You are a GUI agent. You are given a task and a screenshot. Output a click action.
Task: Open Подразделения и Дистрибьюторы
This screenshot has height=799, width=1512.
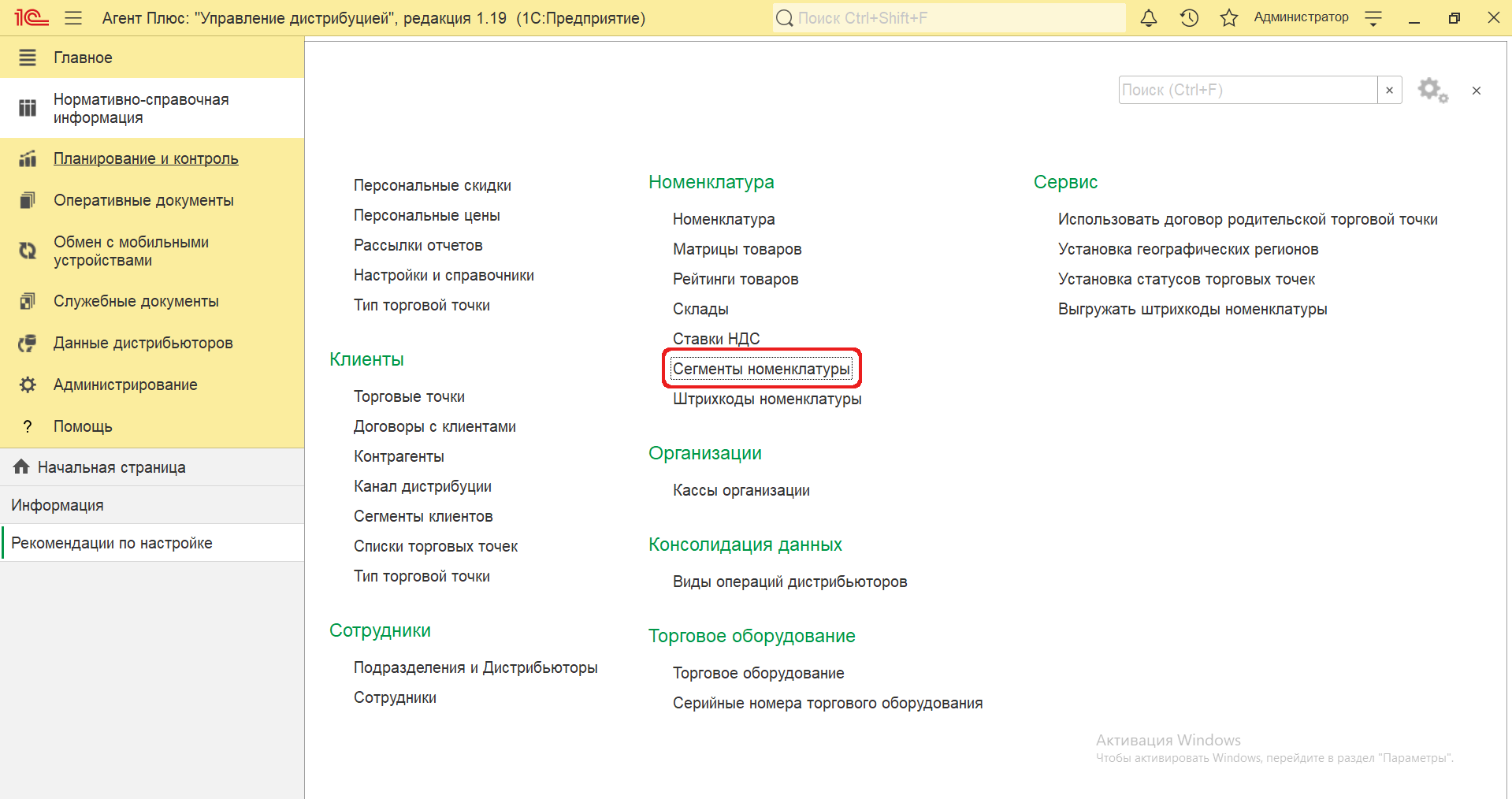point(476,667)
